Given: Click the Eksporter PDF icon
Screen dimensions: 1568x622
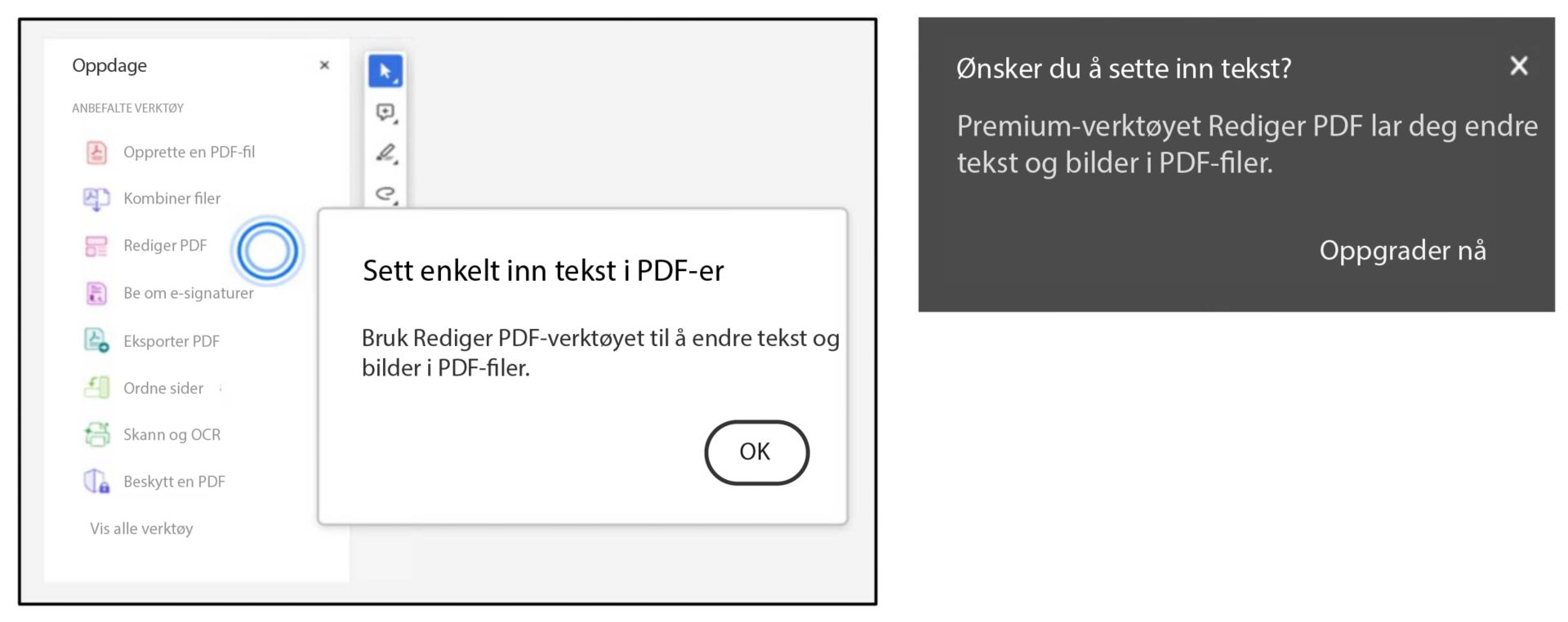Looking at the screenshot, I should click(96, 340).
